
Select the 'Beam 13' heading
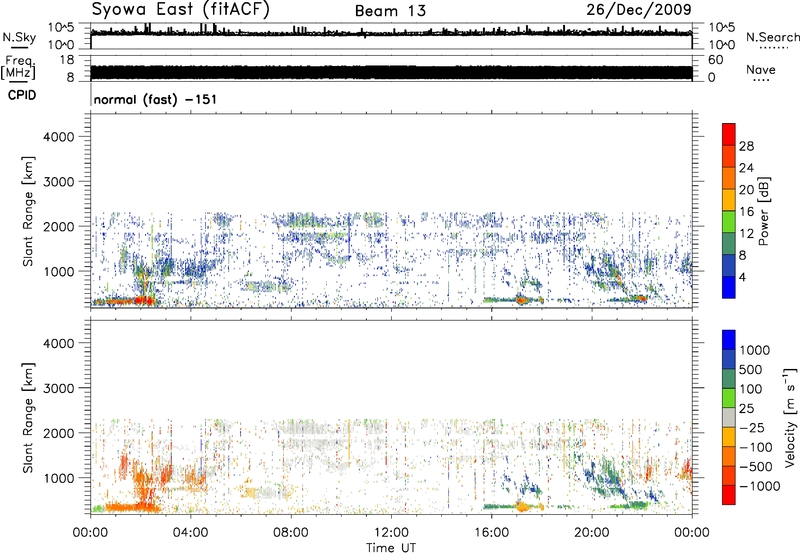pos(390,11)
